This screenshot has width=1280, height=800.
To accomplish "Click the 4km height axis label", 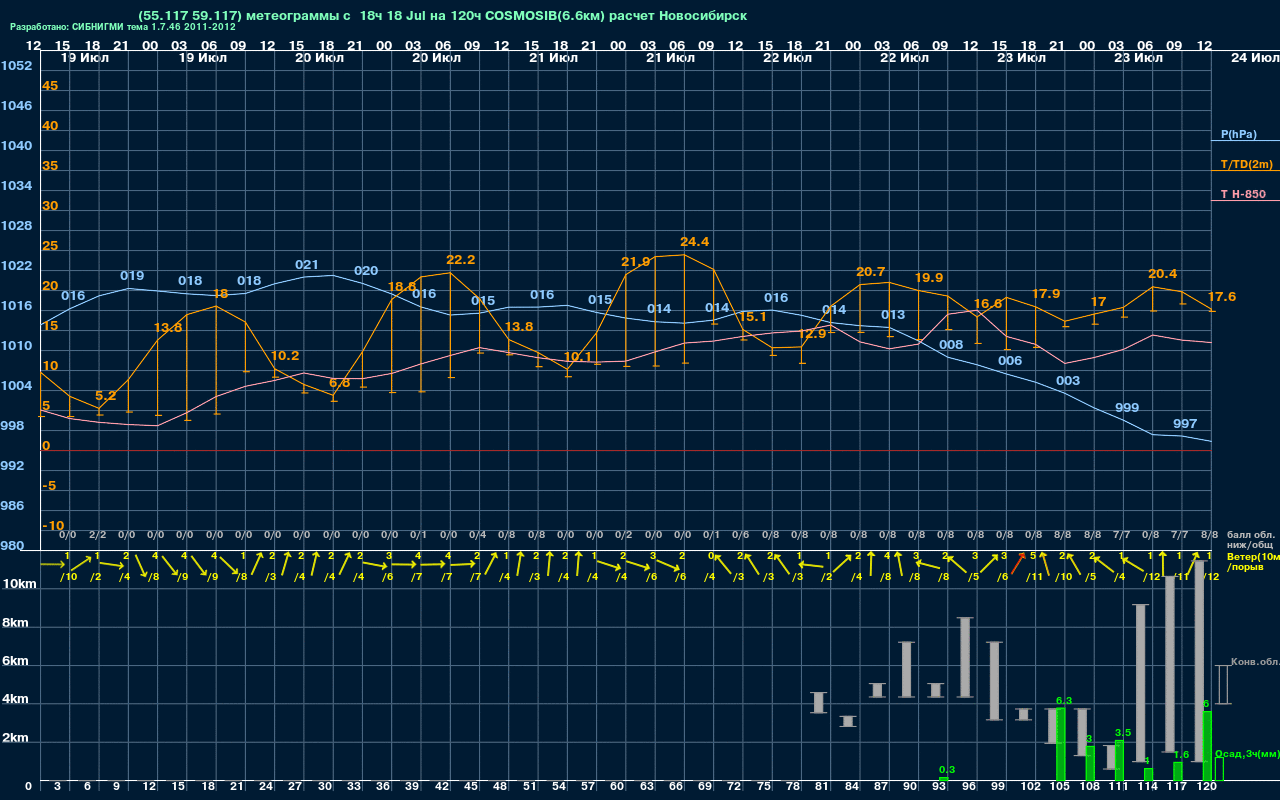I will (x=16, y=700).
